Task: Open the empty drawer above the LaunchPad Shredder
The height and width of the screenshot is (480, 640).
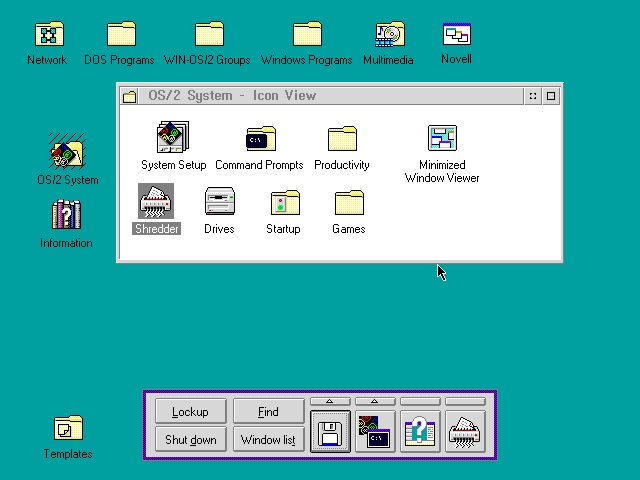Action: pos(465,402)
